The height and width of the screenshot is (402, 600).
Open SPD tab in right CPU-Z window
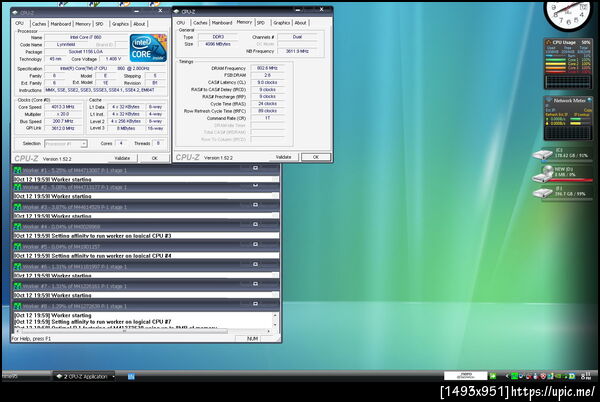[x=261, y=21]
